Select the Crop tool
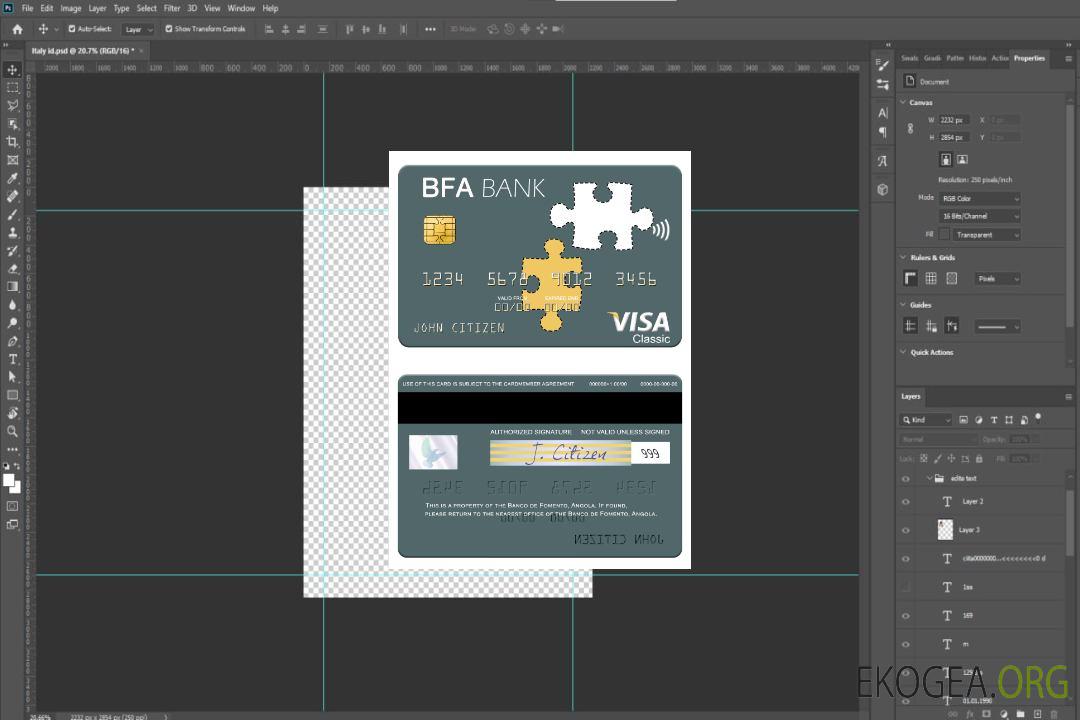 click(12, 142)
